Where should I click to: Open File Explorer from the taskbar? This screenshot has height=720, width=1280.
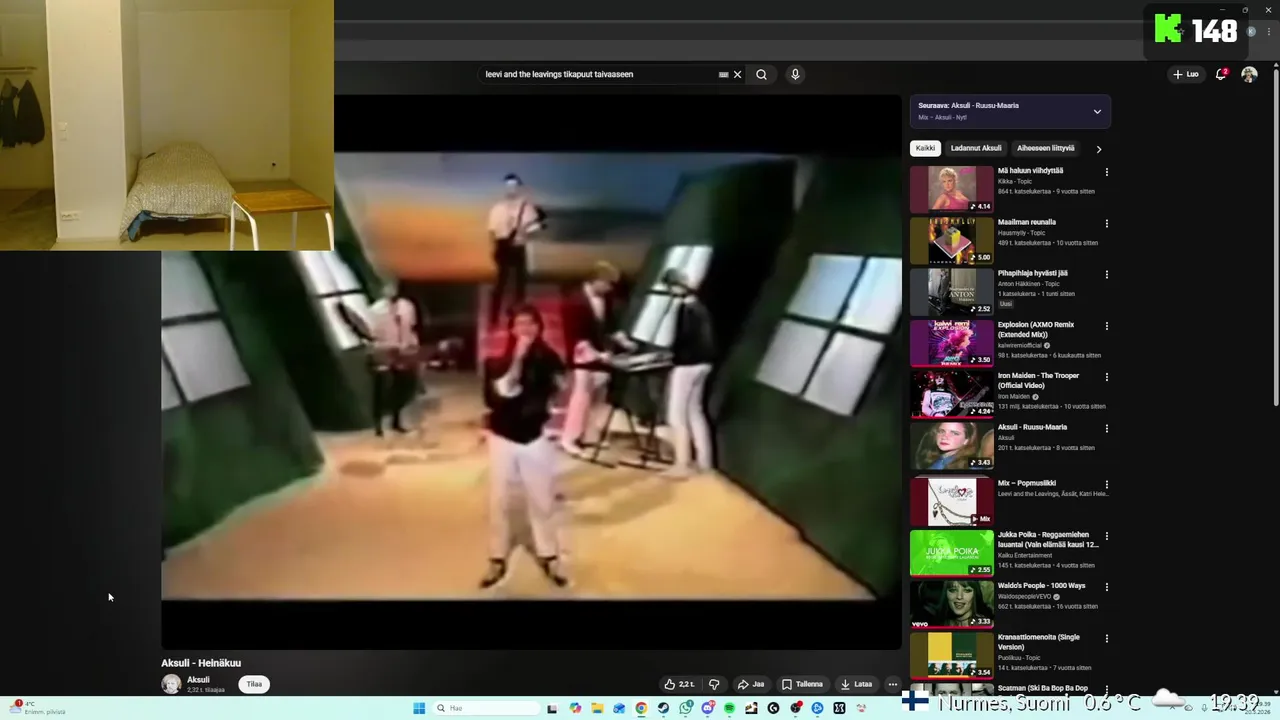click(x=597, y=708)
